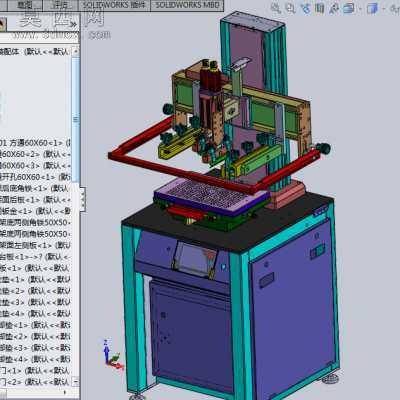Select tree row '台板<1>->?'
Image resolution: width=400 pixels, height=400 pixels.
(35, 257)
